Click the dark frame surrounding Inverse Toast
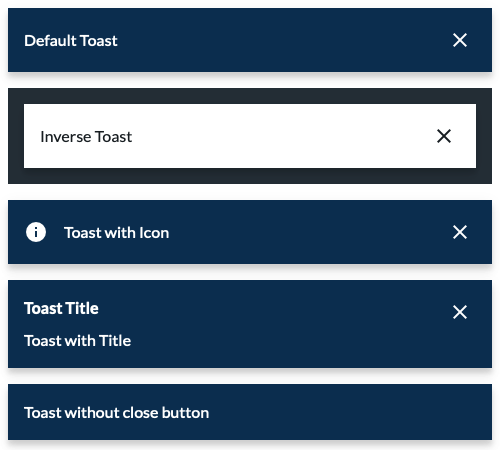Viewport: 500px width, 450px height. [x=250, y=96]
